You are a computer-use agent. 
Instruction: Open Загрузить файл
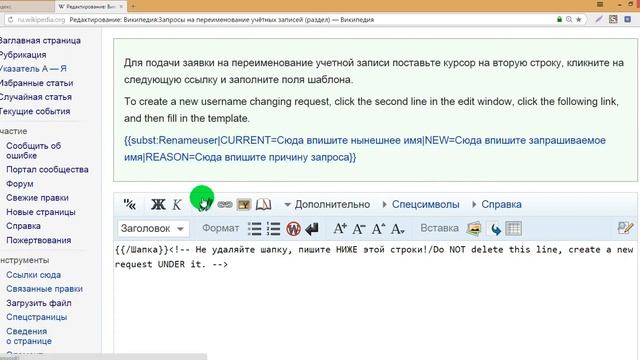tap(39, 303)
